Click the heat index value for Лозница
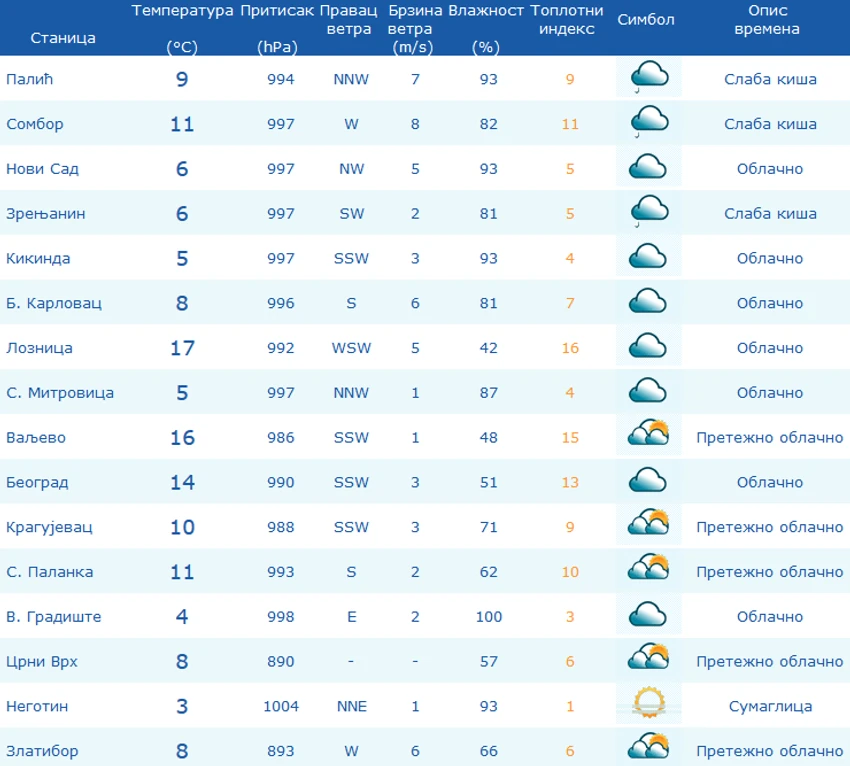Viewport: 850px width, 766px height. click(570, 348)
